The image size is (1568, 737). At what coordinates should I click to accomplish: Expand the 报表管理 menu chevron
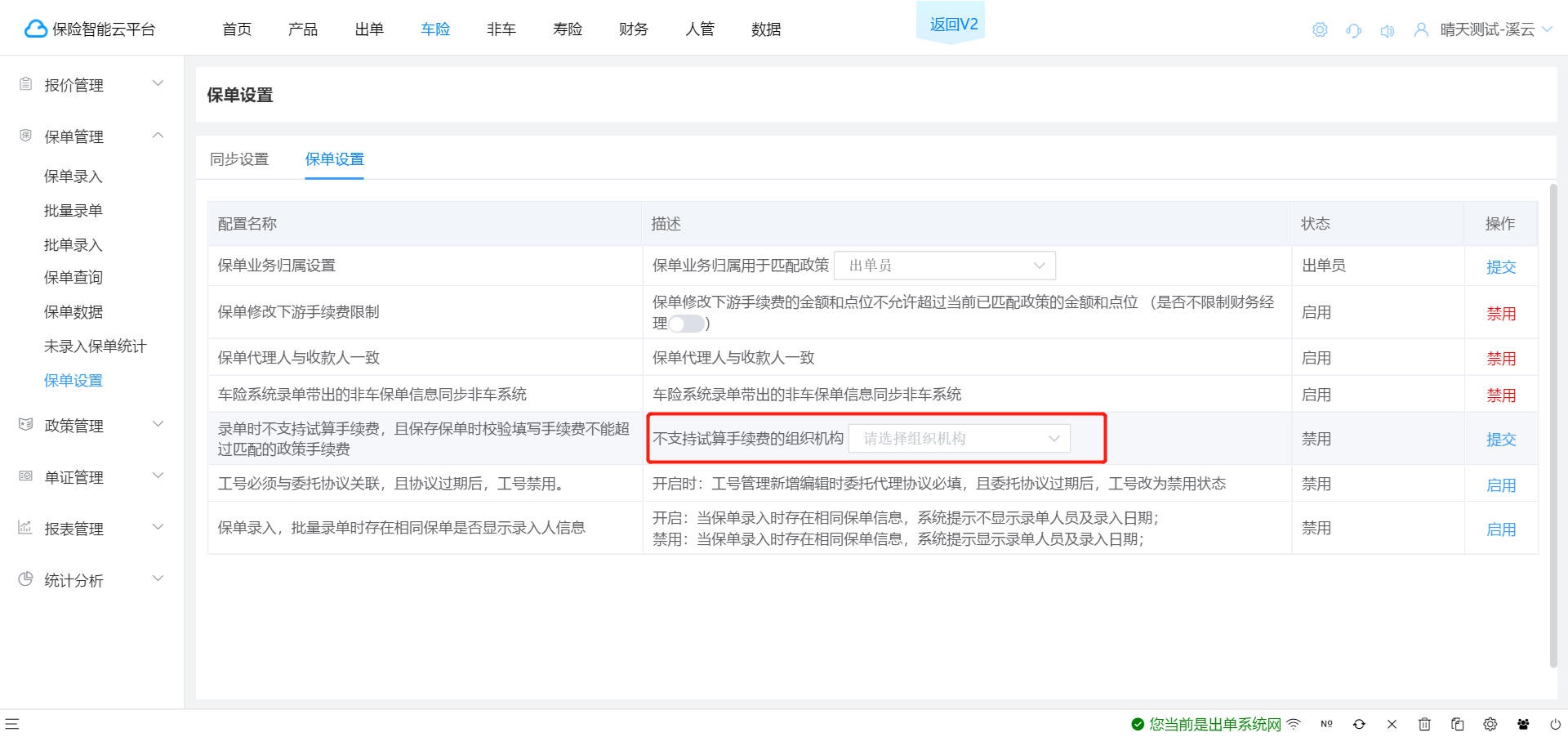(x=158, y=527)
